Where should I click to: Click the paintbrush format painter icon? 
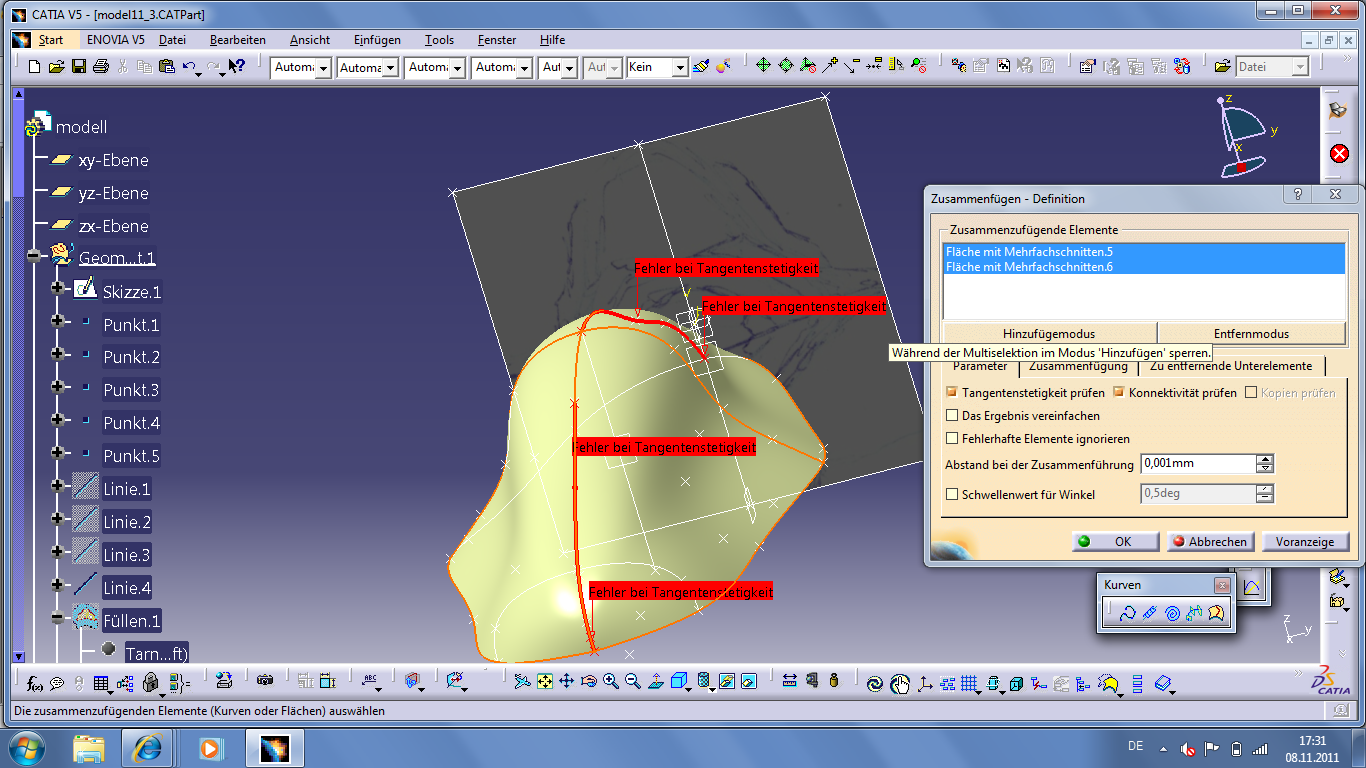(701, 66)
